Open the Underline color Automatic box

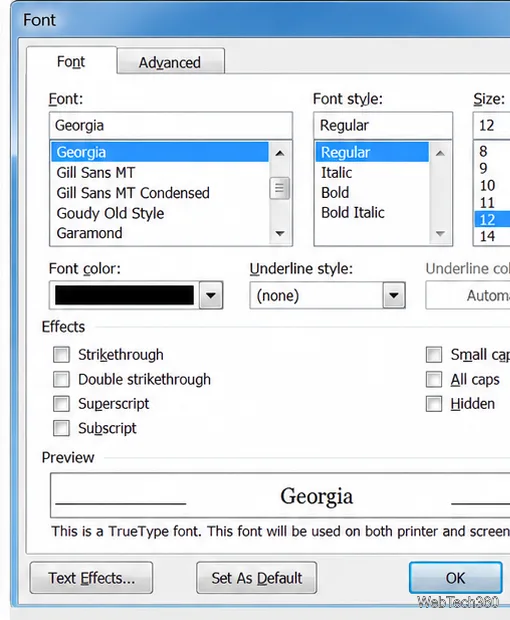pos(468,295)
